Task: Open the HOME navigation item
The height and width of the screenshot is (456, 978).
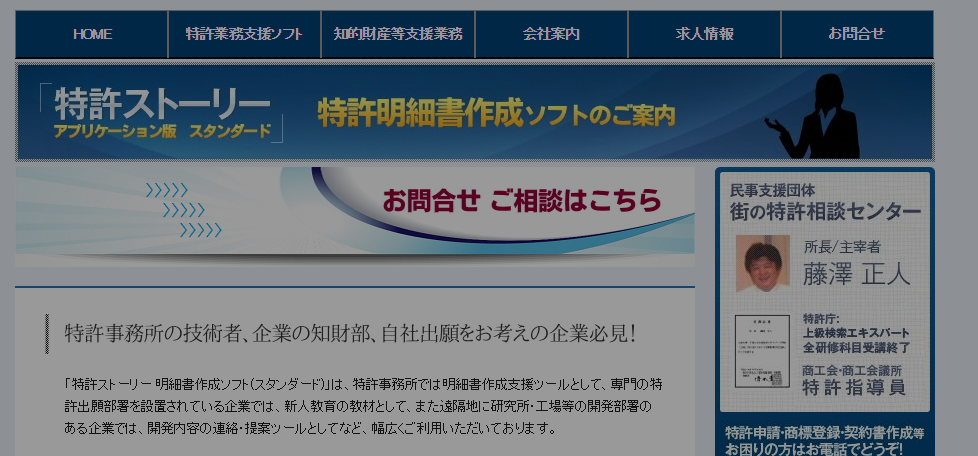Action: [92, 34]
